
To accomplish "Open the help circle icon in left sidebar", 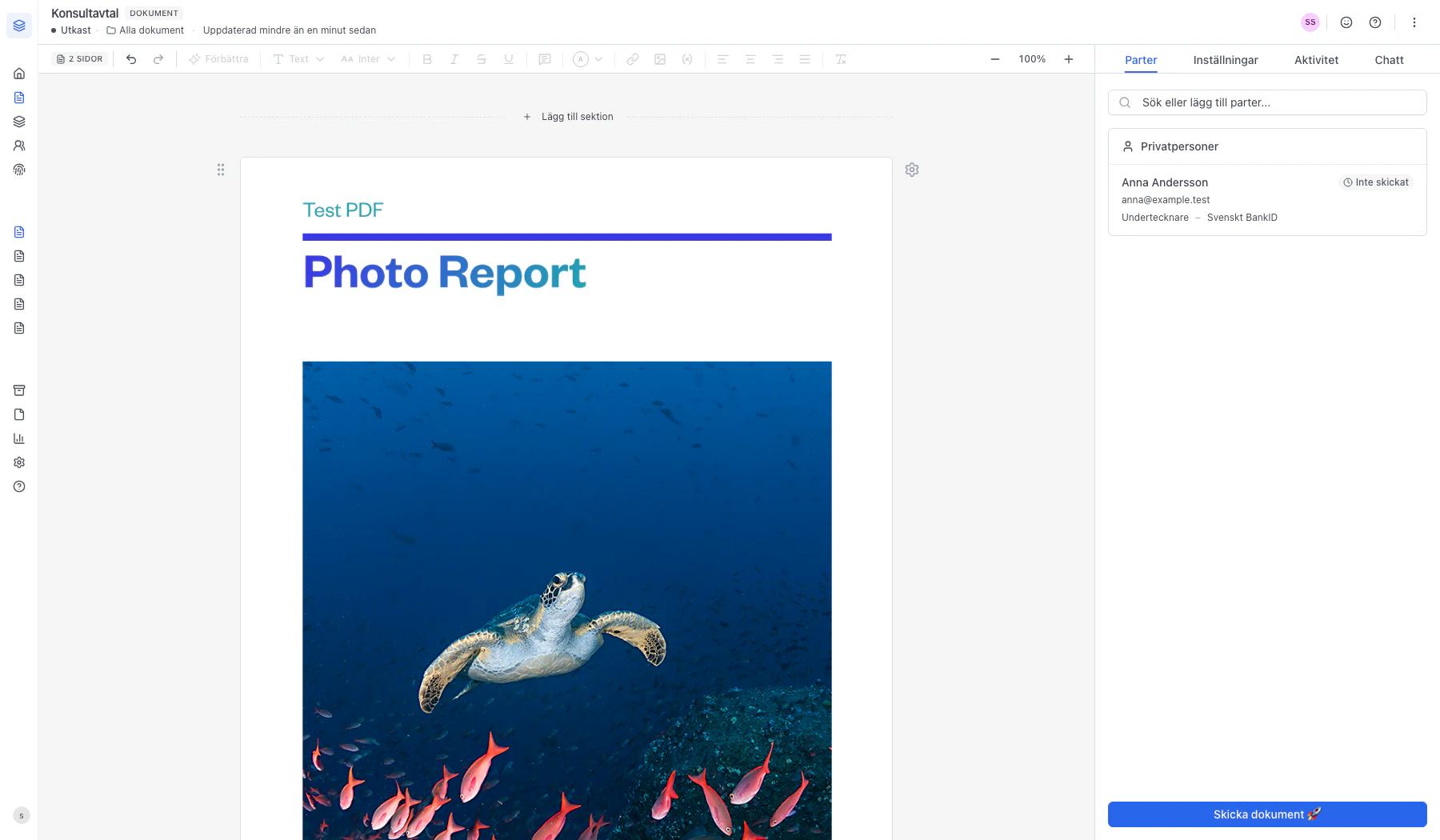I will click(x=19, y=486).
